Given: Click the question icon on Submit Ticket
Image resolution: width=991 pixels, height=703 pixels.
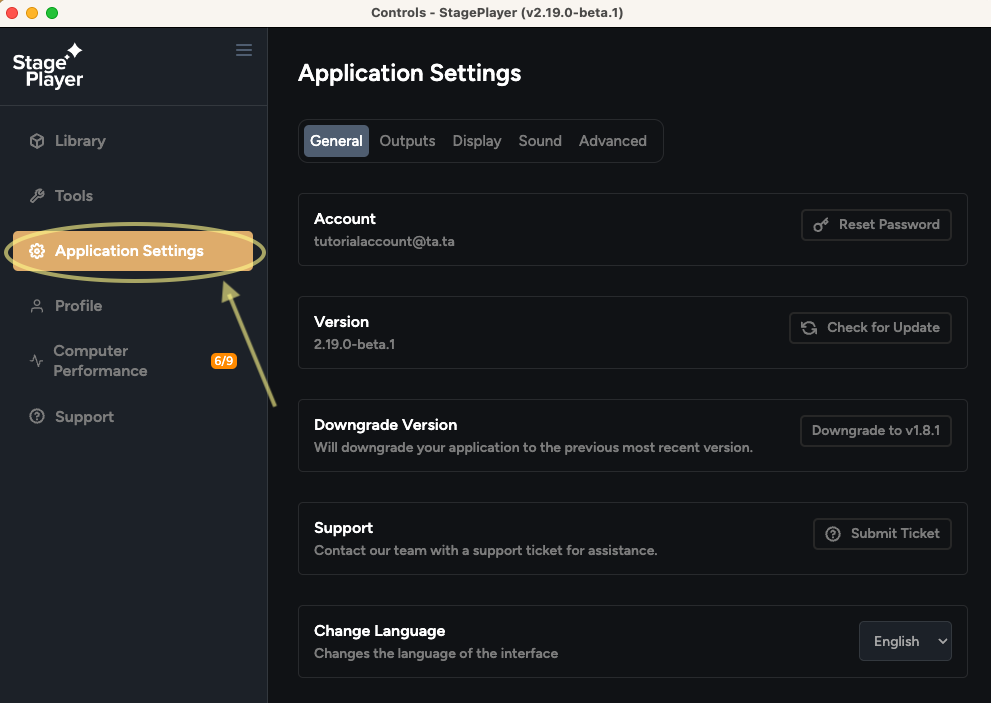Looking at the screenshot, I should [x=833, y=534].
